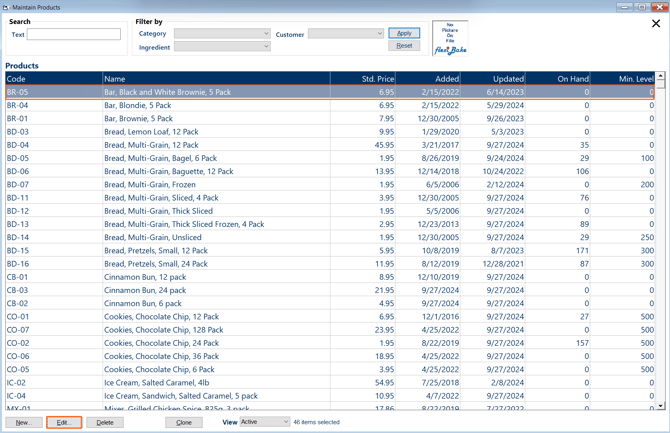Select the Bread, Lemon Loaf, 12 Pack row
The height and width of the screenshot is (433, 670).
(151, 132)
